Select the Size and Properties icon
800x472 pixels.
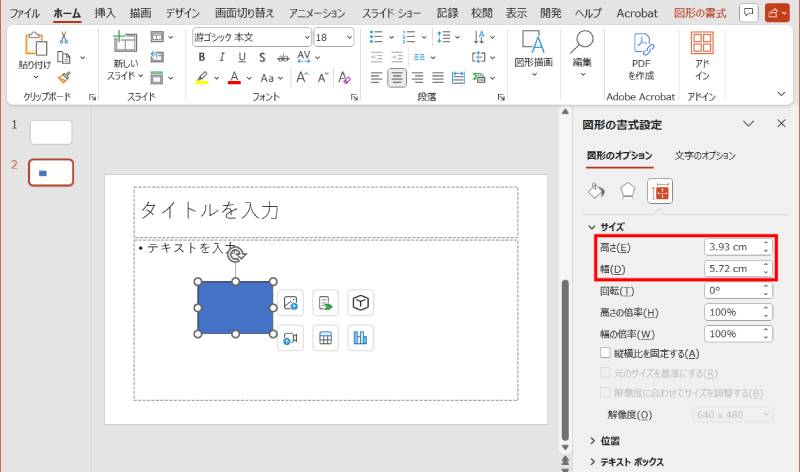660,191
